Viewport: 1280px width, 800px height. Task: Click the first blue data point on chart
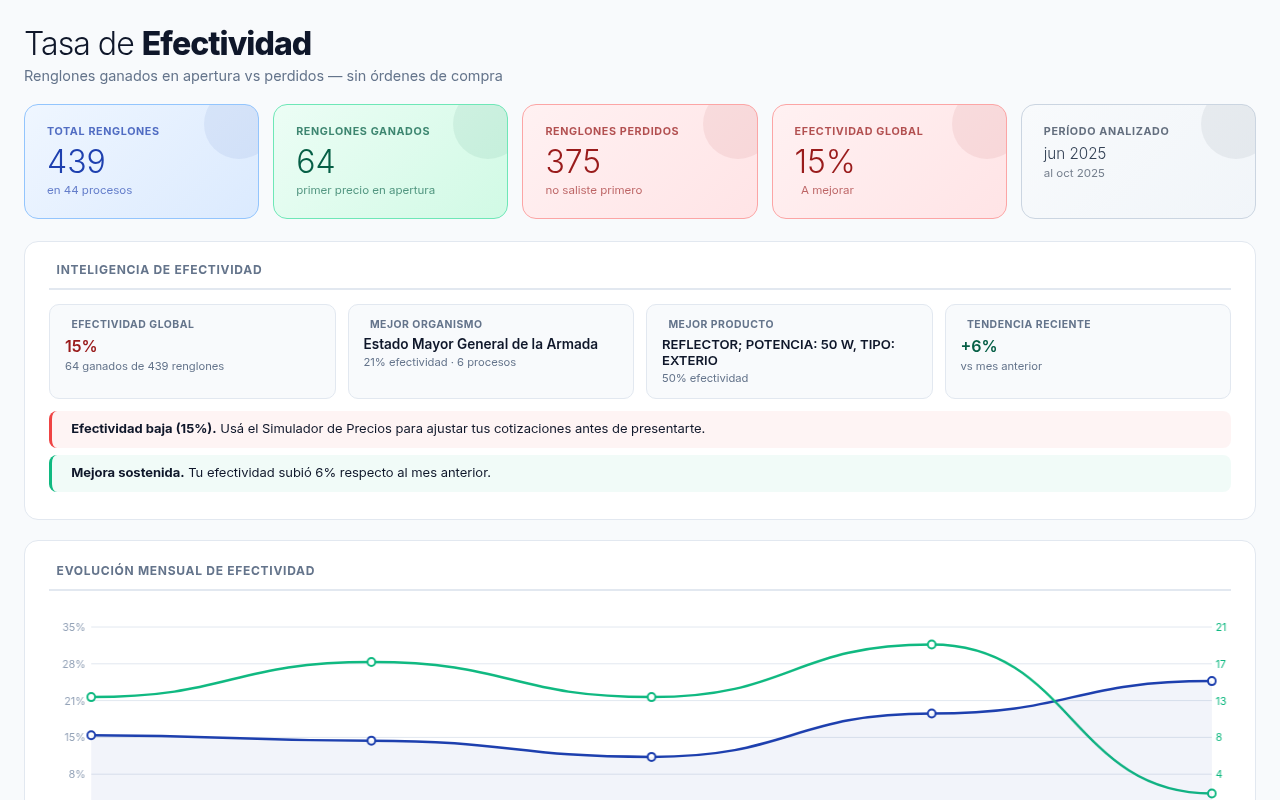[x=91, y=735]
